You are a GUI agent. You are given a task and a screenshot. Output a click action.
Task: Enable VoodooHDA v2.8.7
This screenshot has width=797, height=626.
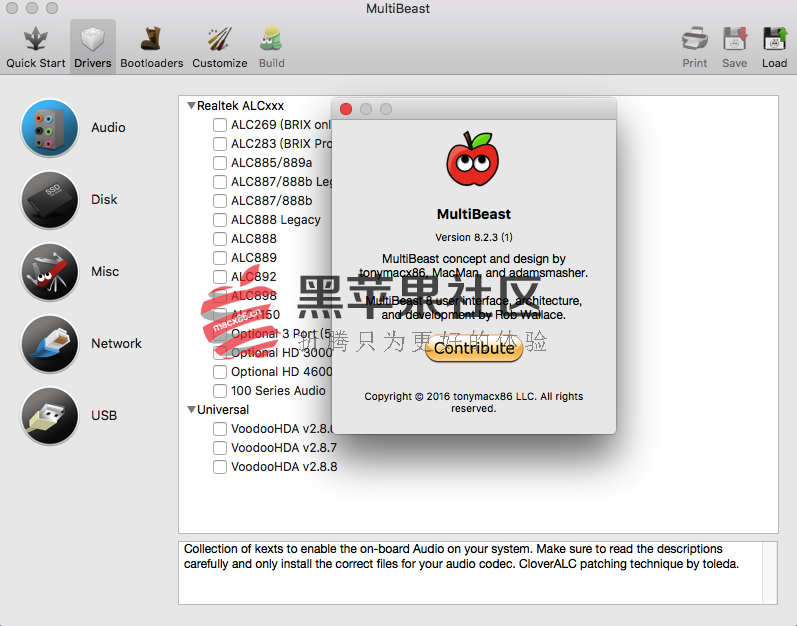220,448
